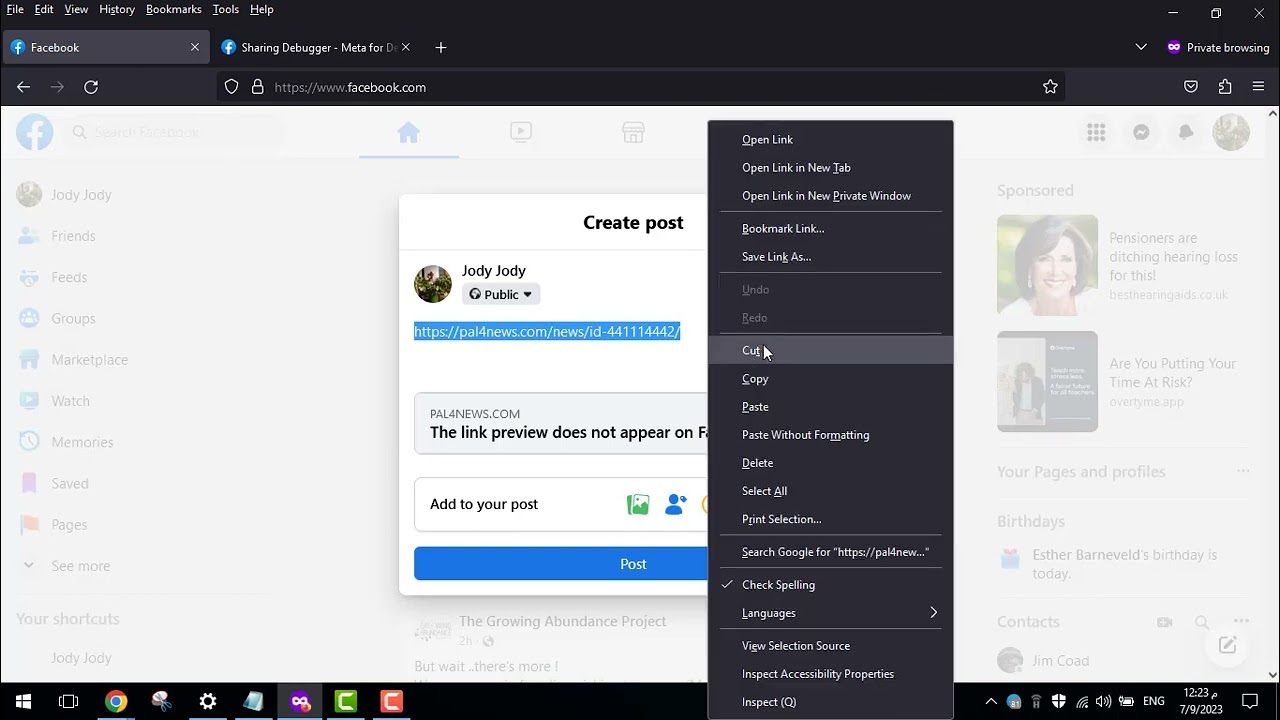Open Windows Start menu

click(23, 701)
